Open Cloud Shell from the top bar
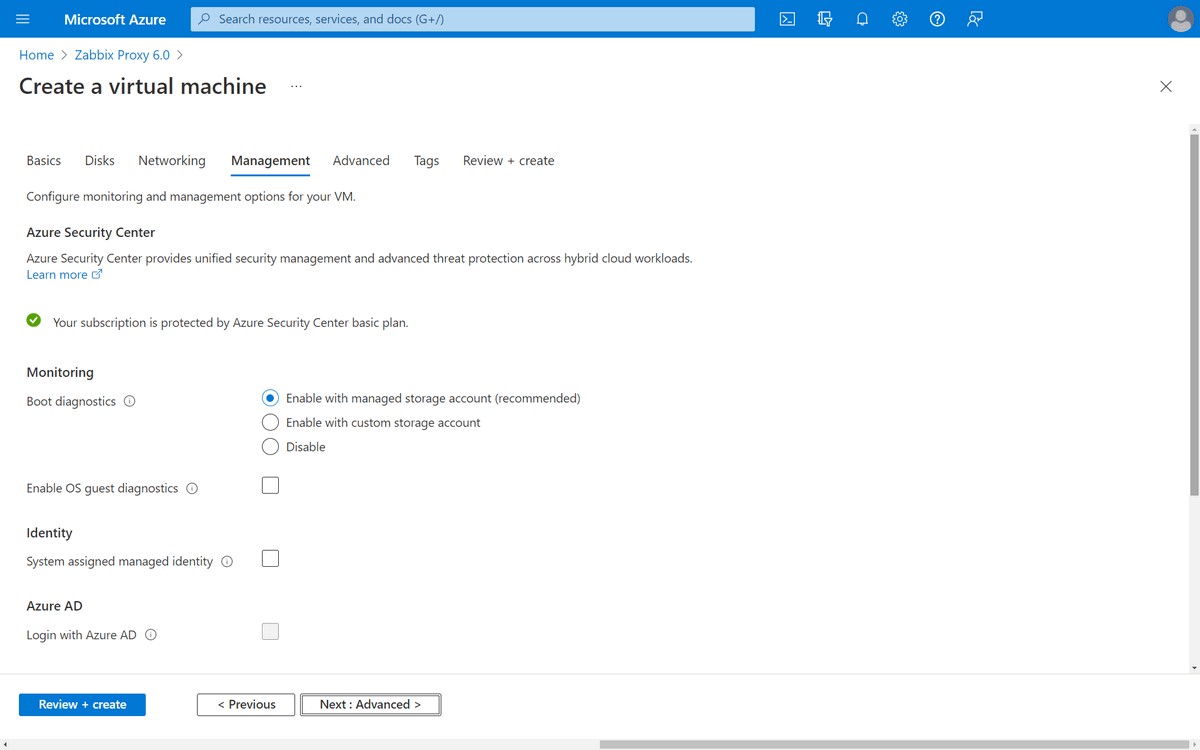 pos(787,19)
